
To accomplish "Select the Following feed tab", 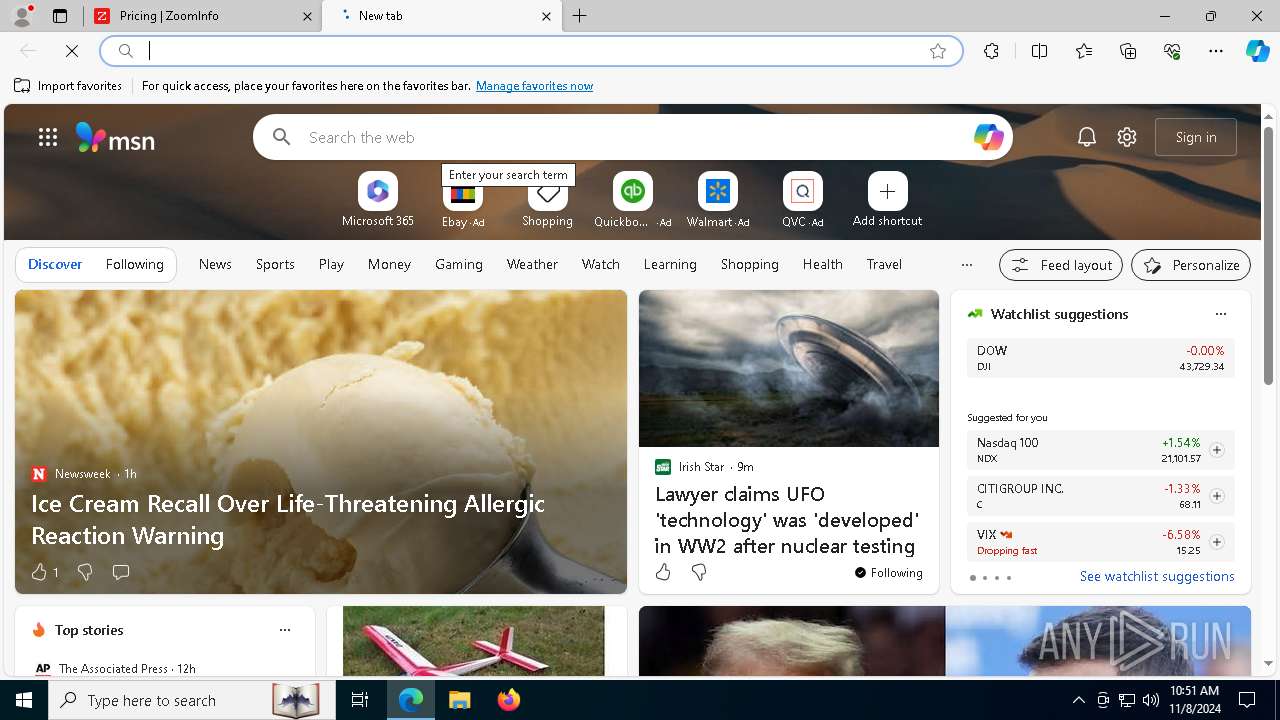I will 134,264.
